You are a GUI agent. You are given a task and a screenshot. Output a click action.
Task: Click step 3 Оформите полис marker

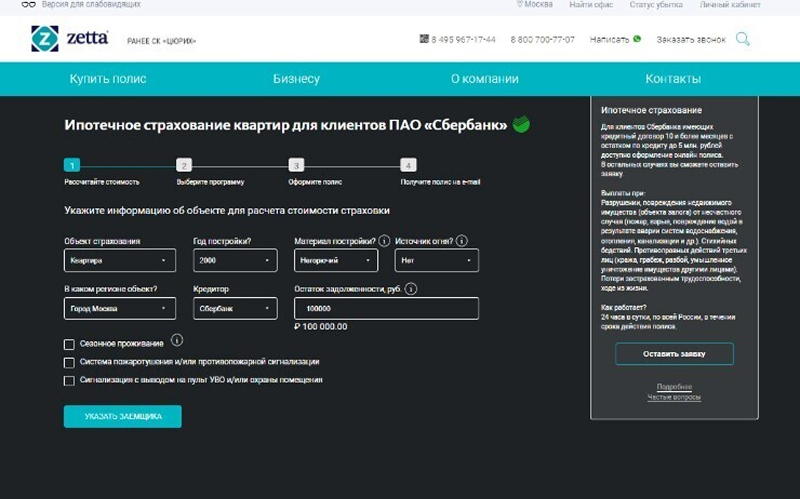pyautogui.click(x=296, y=165)
